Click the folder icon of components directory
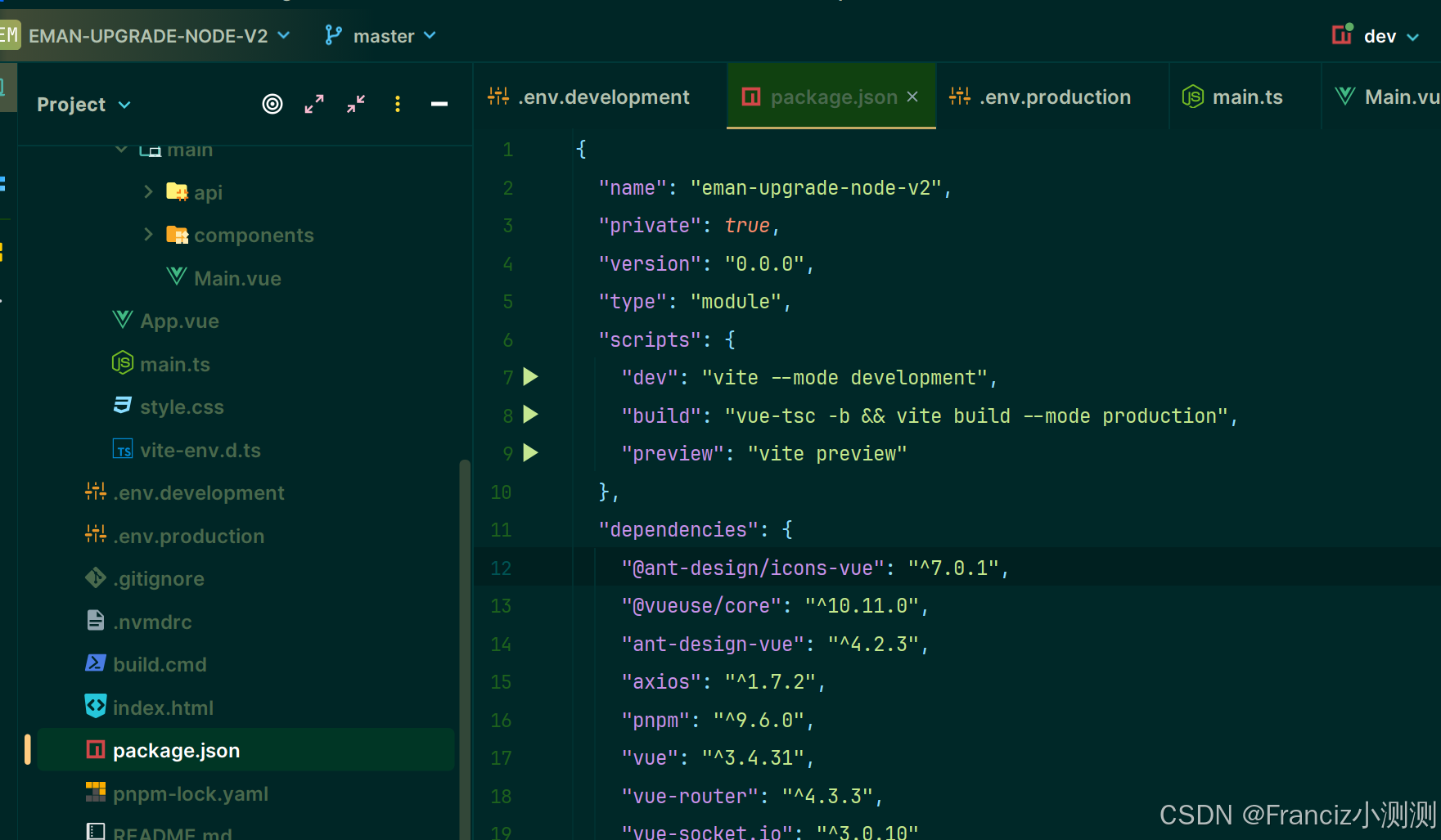 (177, 235)
